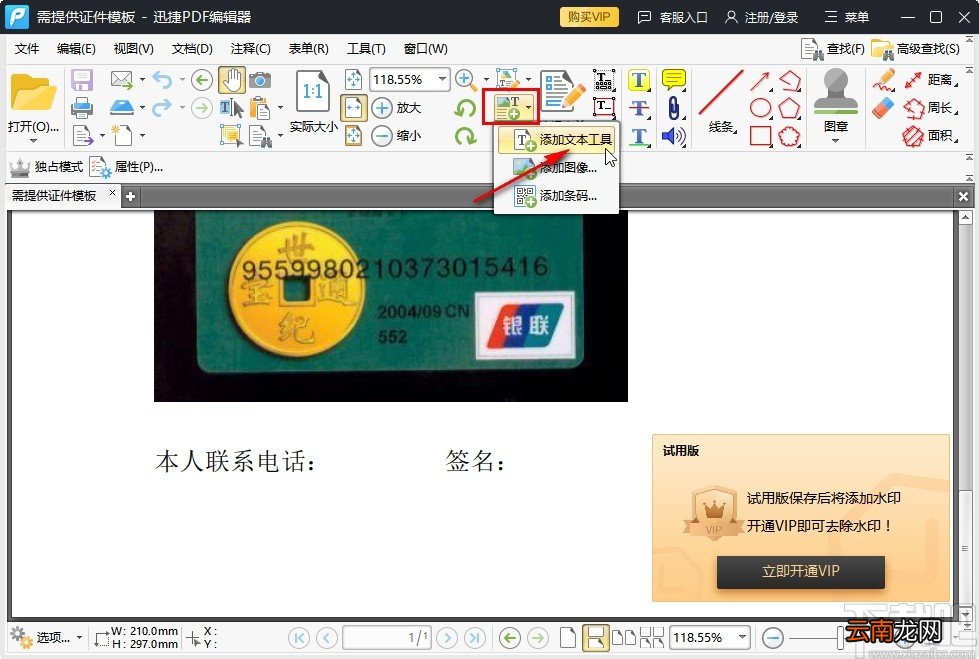Select the oval shape tool
The width and height of the screenshot is (979, 659).
(760, 108)
